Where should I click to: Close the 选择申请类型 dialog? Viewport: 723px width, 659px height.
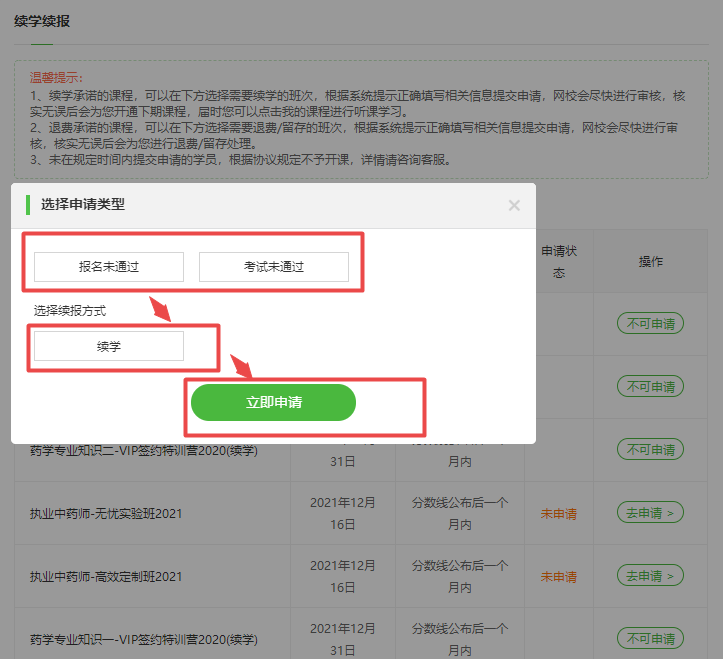pos(514,205)
